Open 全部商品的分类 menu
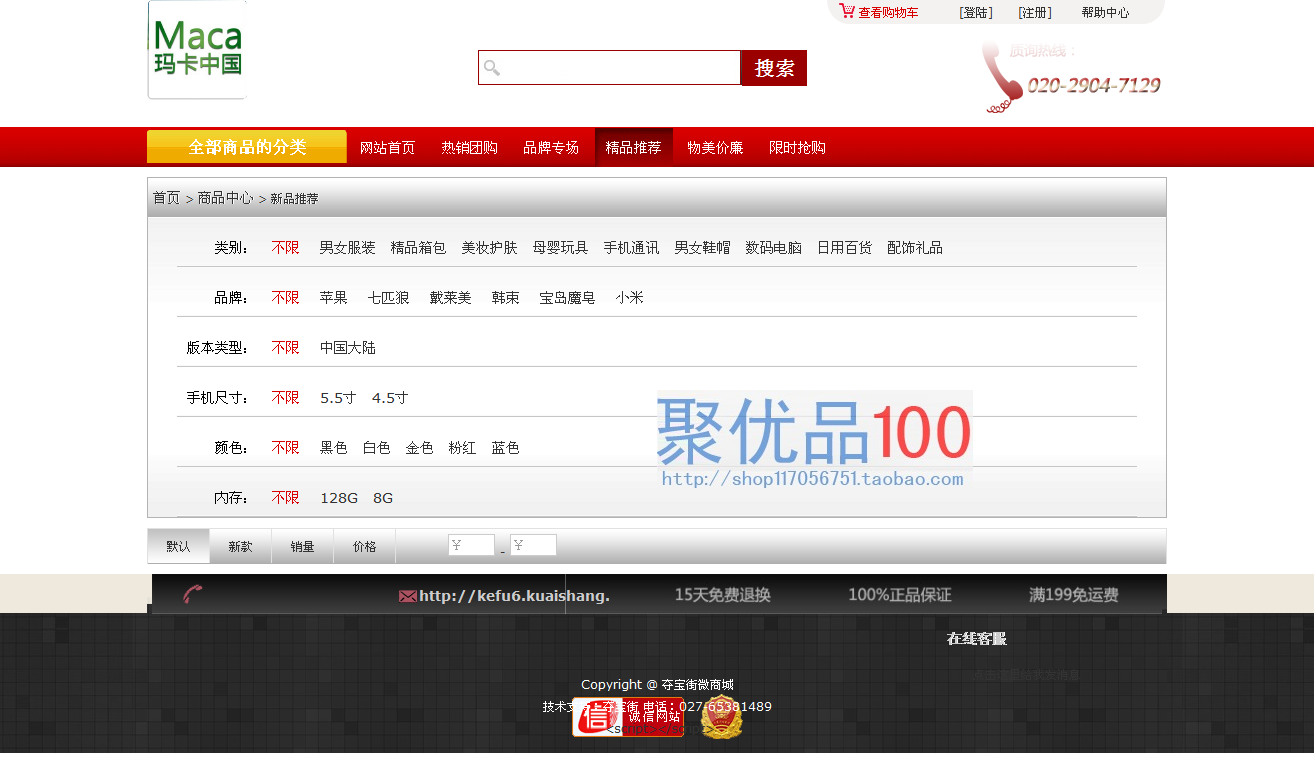 247,147
